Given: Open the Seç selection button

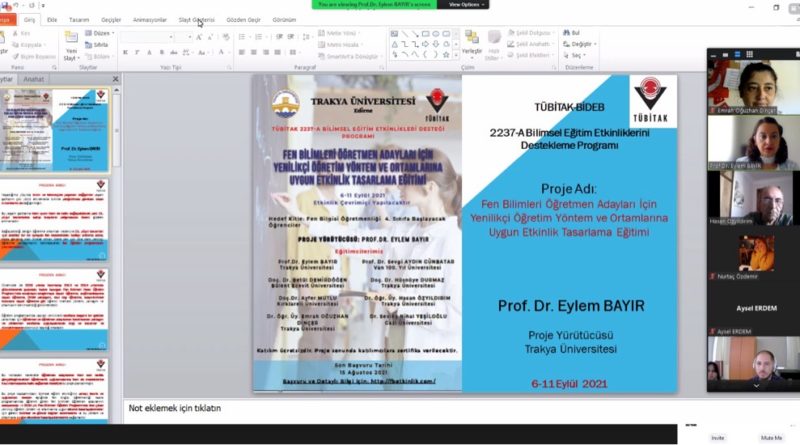Looking at the screenshot, I should (x=575, y=55).
